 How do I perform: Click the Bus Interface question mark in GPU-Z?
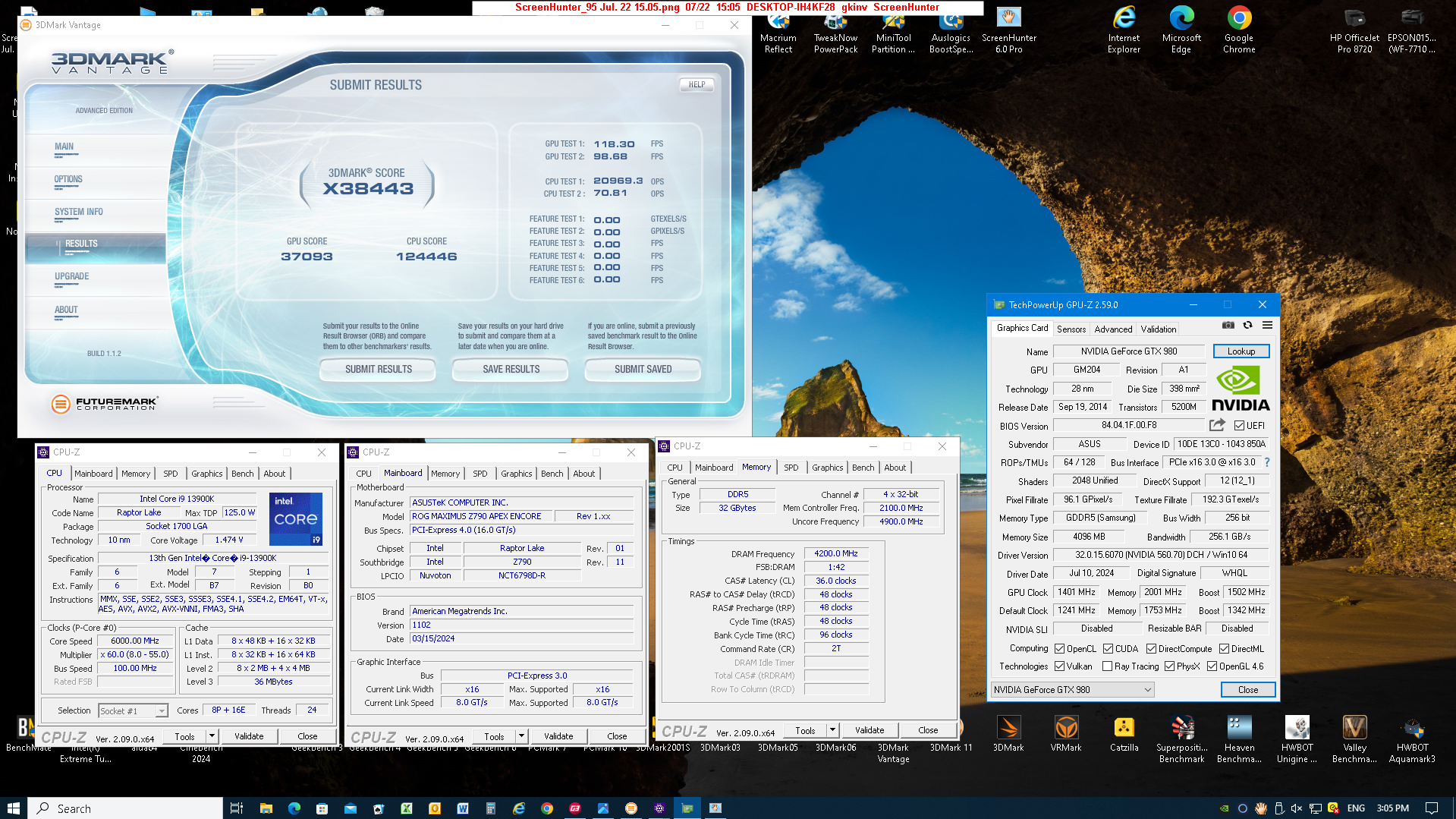(1266, 462)
